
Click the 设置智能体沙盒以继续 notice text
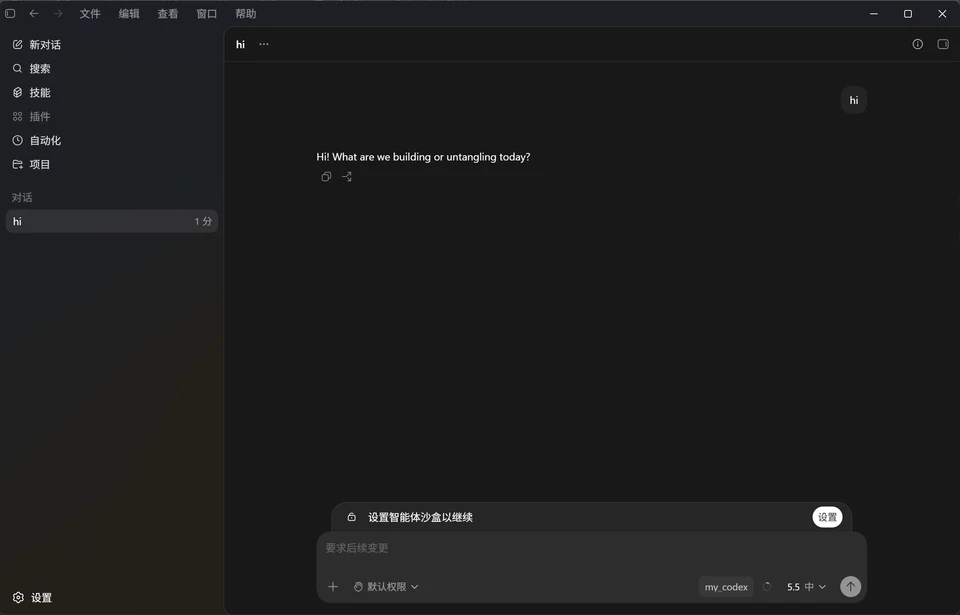pos(420,517)
